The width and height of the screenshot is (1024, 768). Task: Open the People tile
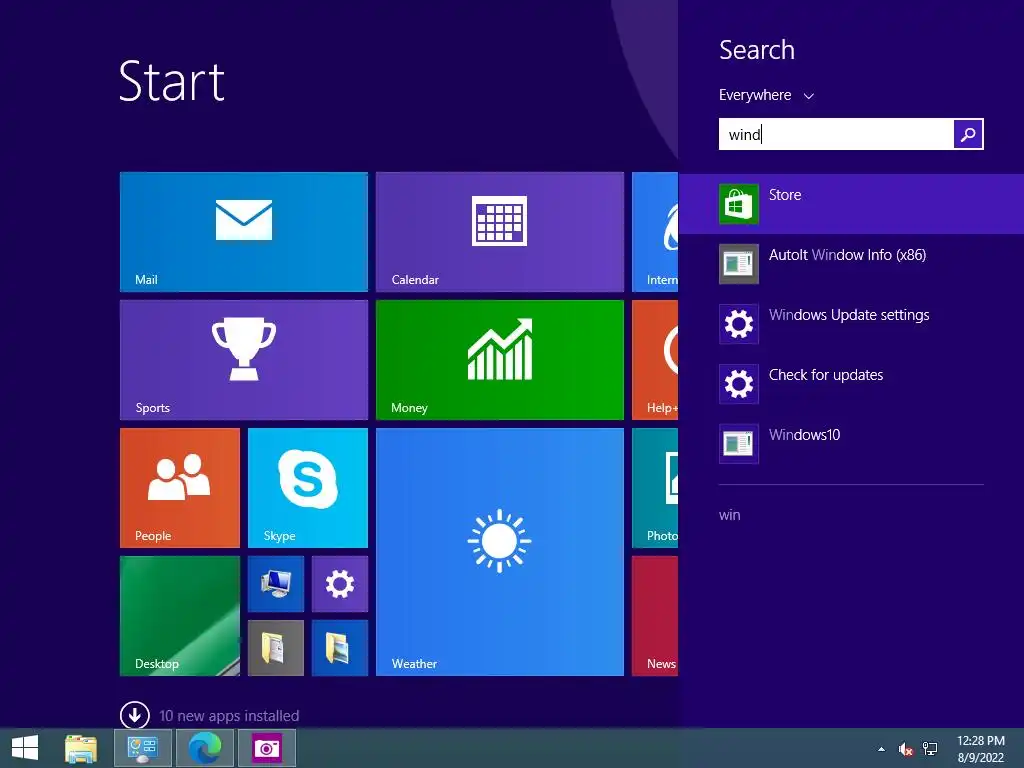pos(180,488)
